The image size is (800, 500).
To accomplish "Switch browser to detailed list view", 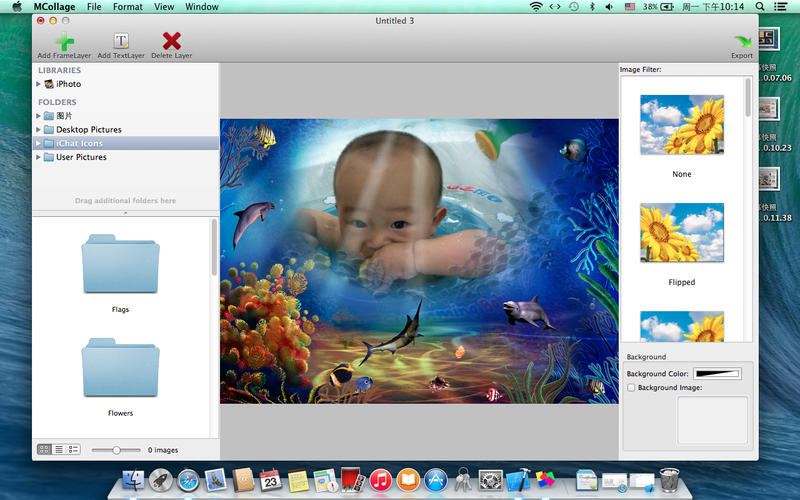I will (73, 450).
